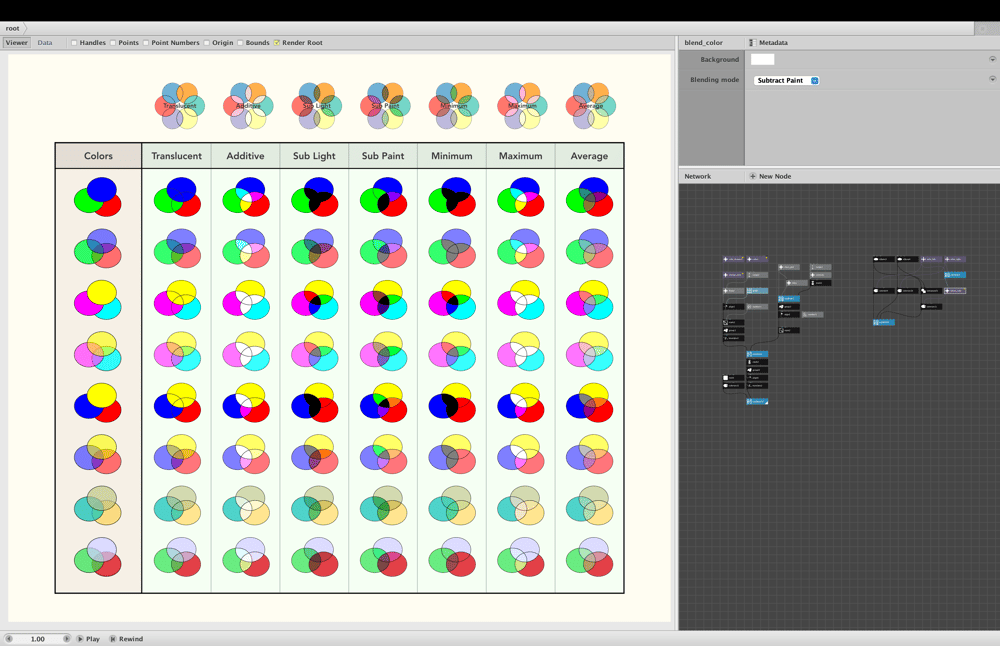Click the Translucent flower icon above the table

(179, 105)
